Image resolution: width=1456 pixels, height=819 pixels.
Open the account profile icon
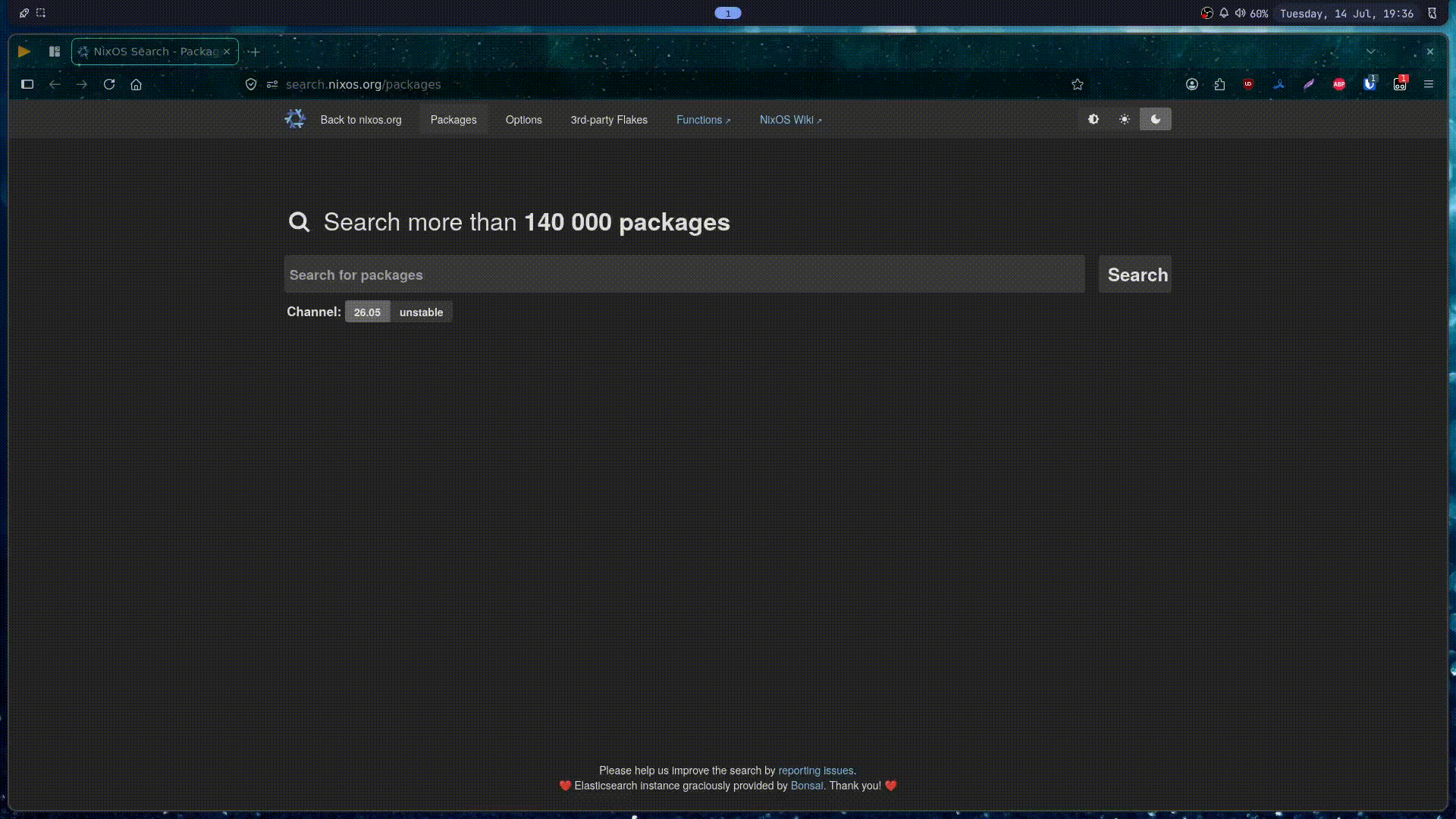pyautogui.click(x=1192, y=84)
